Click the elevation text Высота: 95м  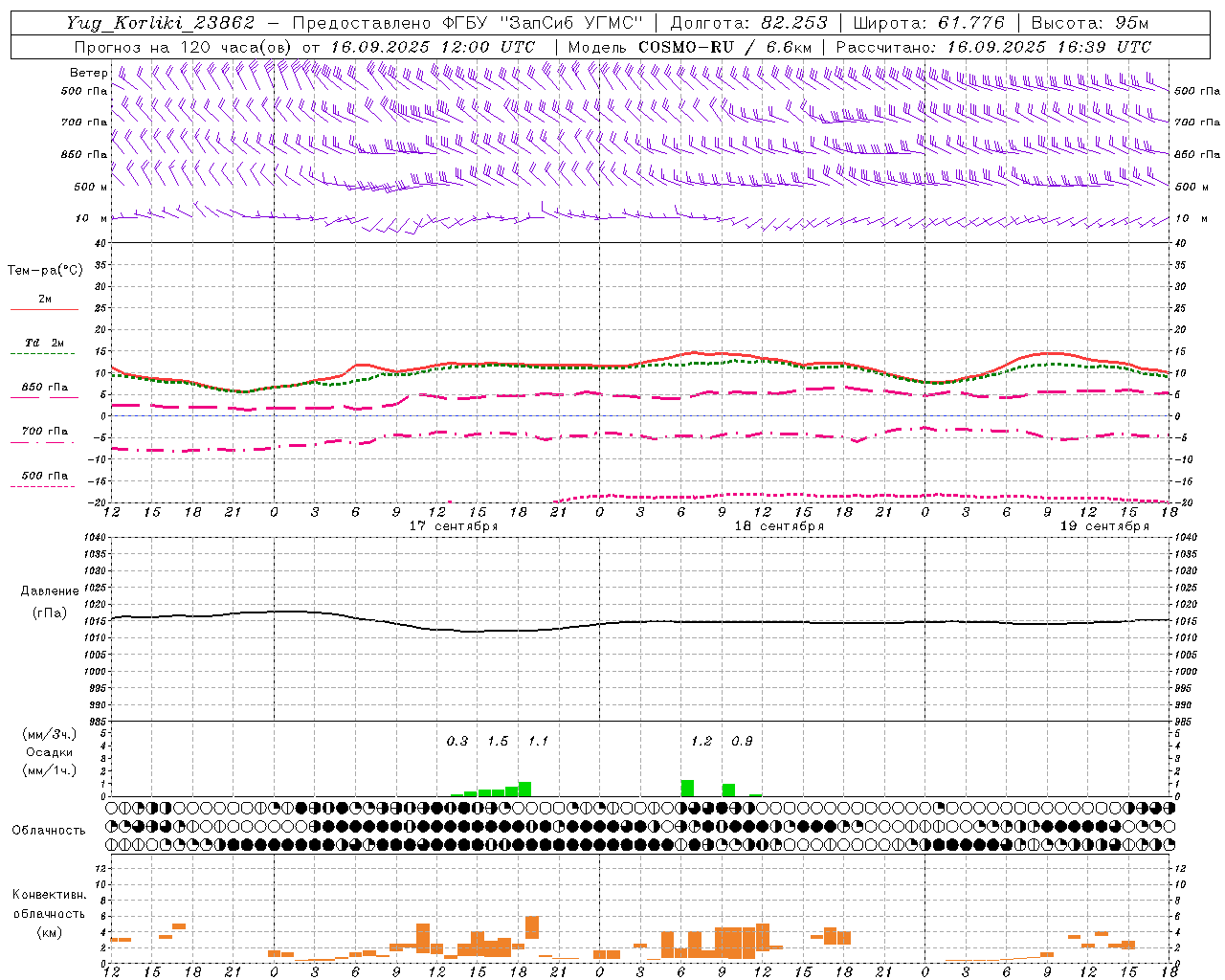tap(1090, 23)
